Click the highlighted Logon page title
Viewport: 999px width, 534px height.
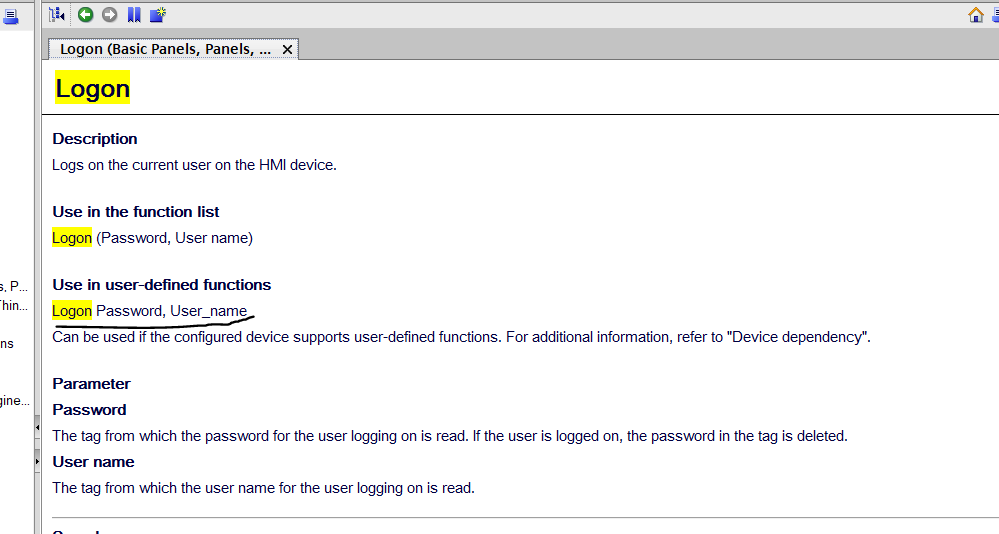92,88
